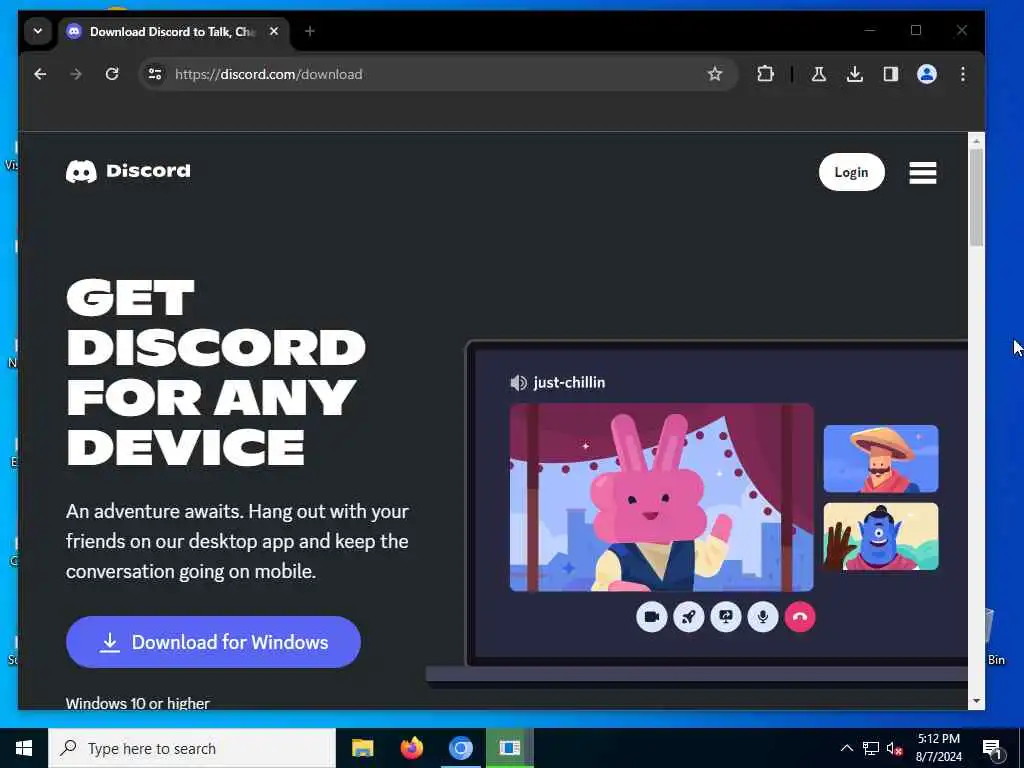Click the 'Windows 10 or higher' text
Screen dimensions: 1024x768
point(138,703)
